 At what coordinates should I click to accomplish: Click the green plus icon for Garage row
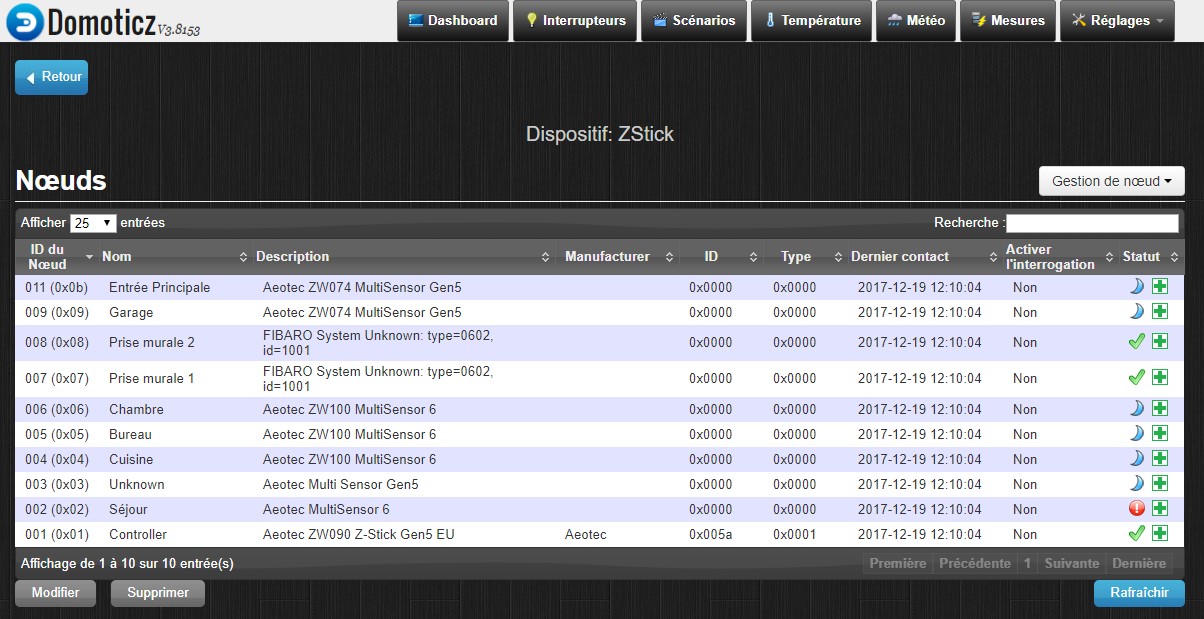pos(1160,312)
